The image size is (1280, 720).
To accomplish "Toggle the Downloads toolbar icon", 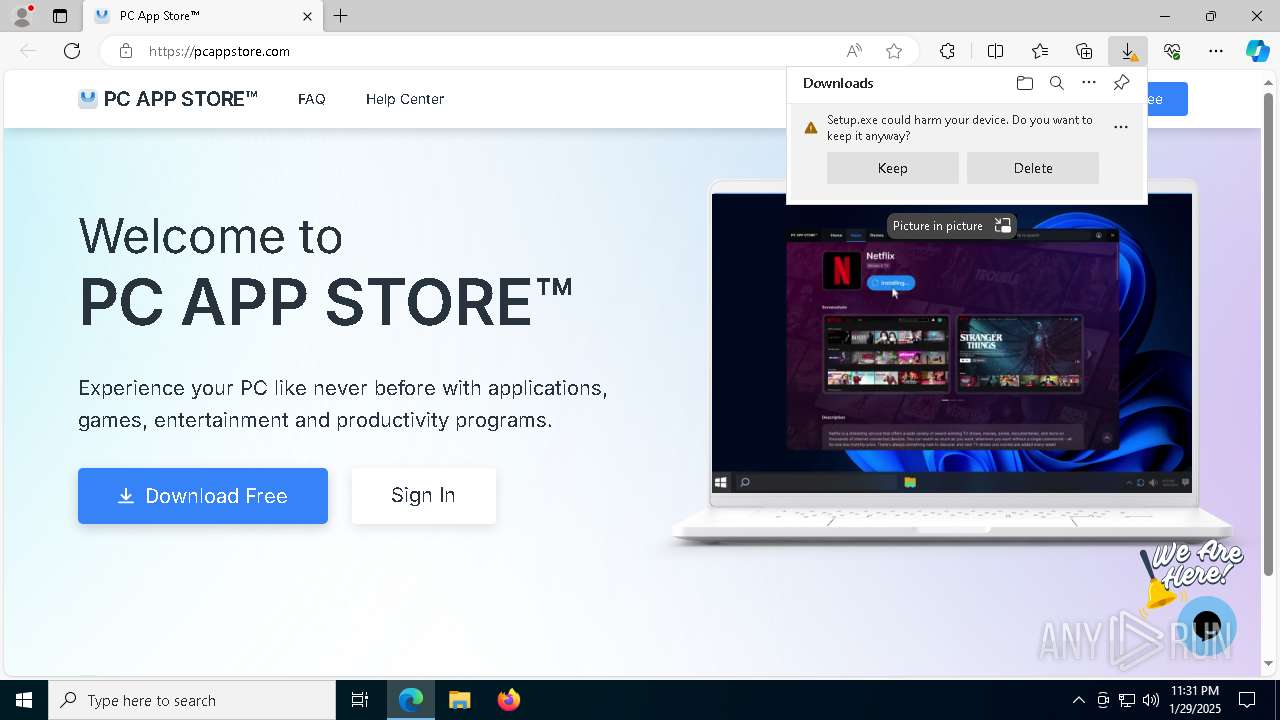I will pos(1128,51).
